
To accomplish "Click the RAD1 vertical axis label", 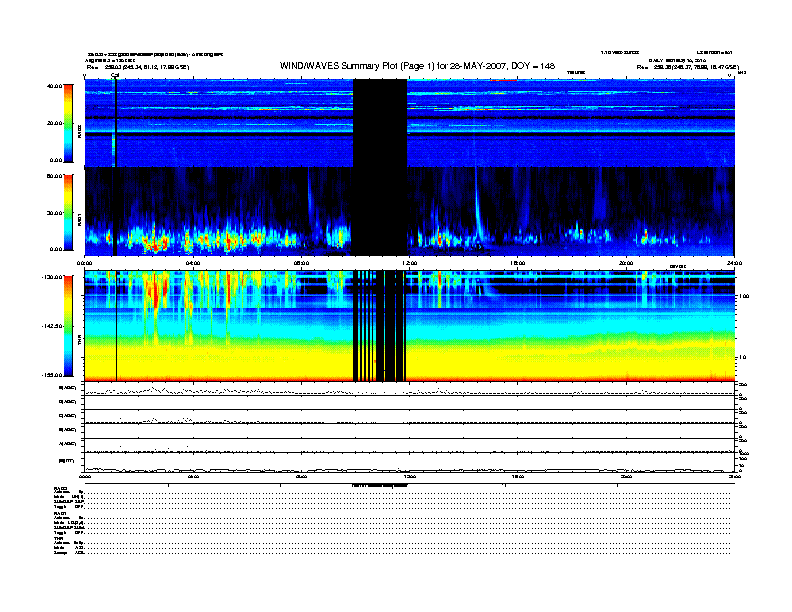I will pos(79,219).
